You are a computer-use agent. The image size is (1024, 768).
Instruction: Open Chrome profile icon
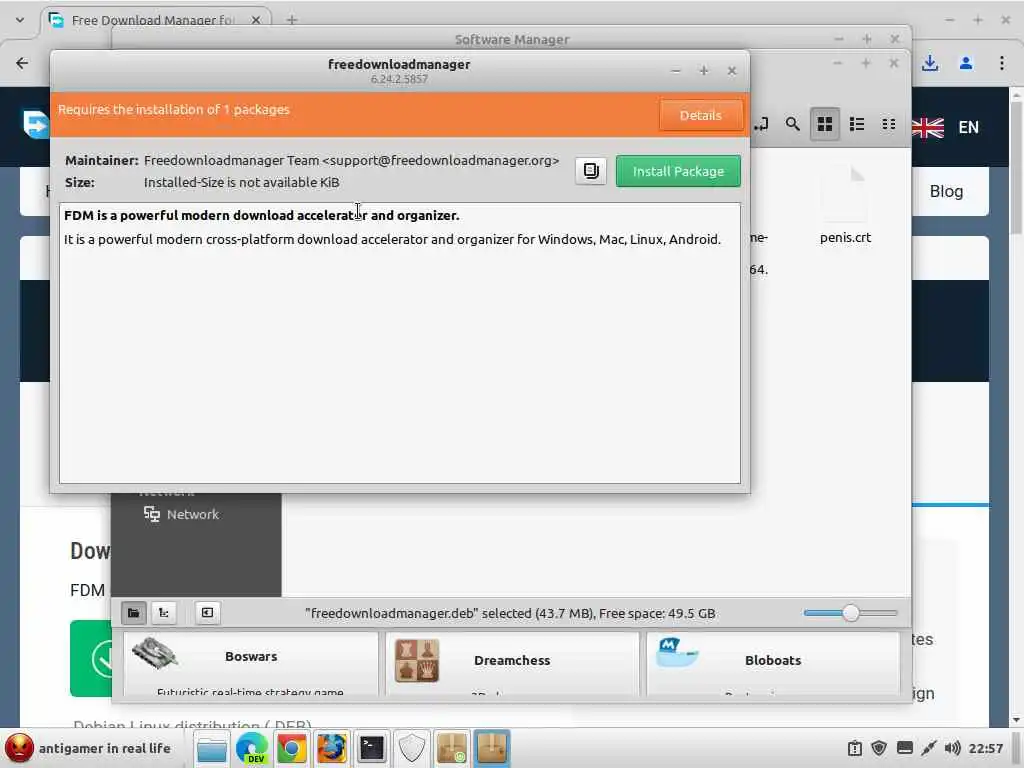[x=966, y=63]
